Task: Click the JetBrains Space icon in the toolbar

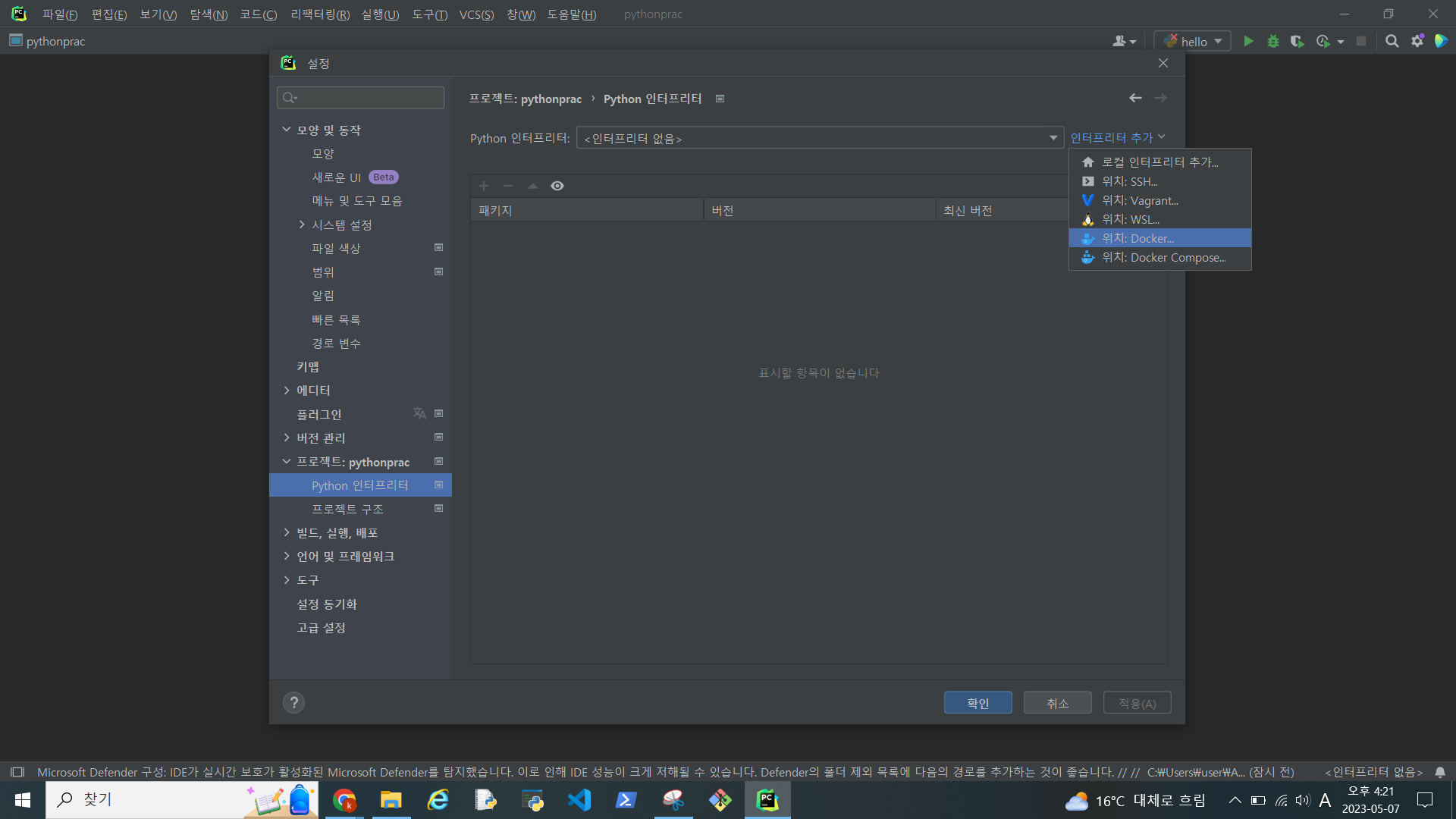Action: (x=1441, y=41)
